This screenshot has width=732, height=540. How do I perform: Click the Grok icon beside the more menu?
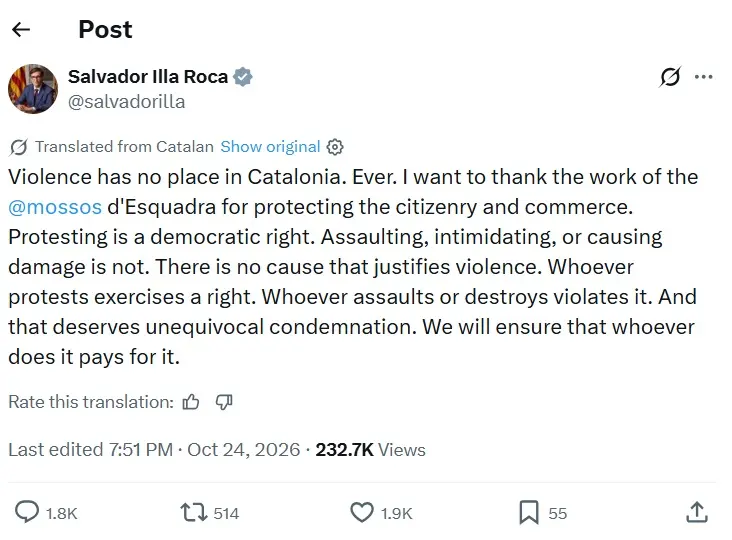point(670,77)
